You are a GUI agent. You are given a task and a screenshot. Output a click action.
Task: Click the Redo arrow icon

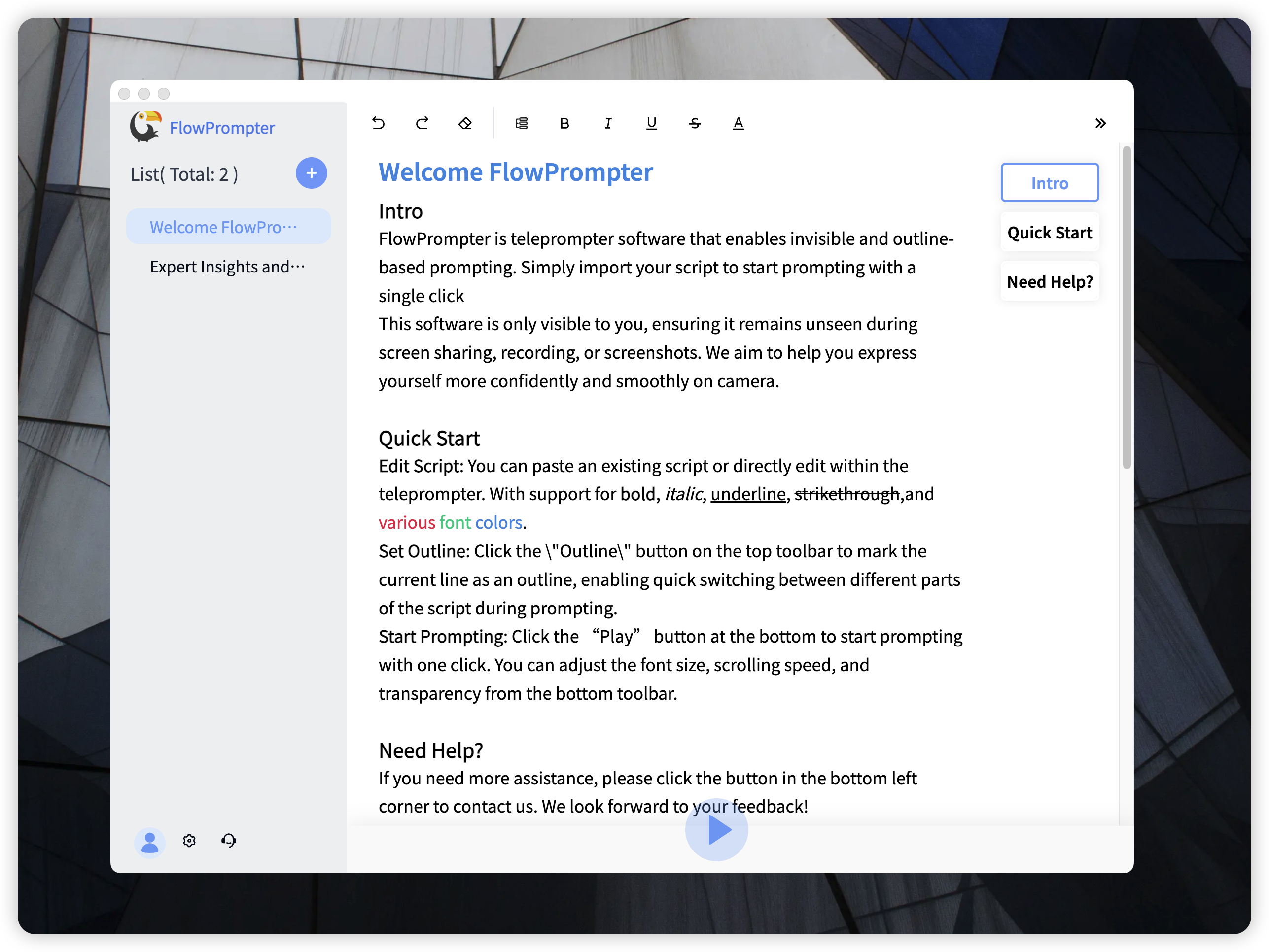click(x=422, y=123)
